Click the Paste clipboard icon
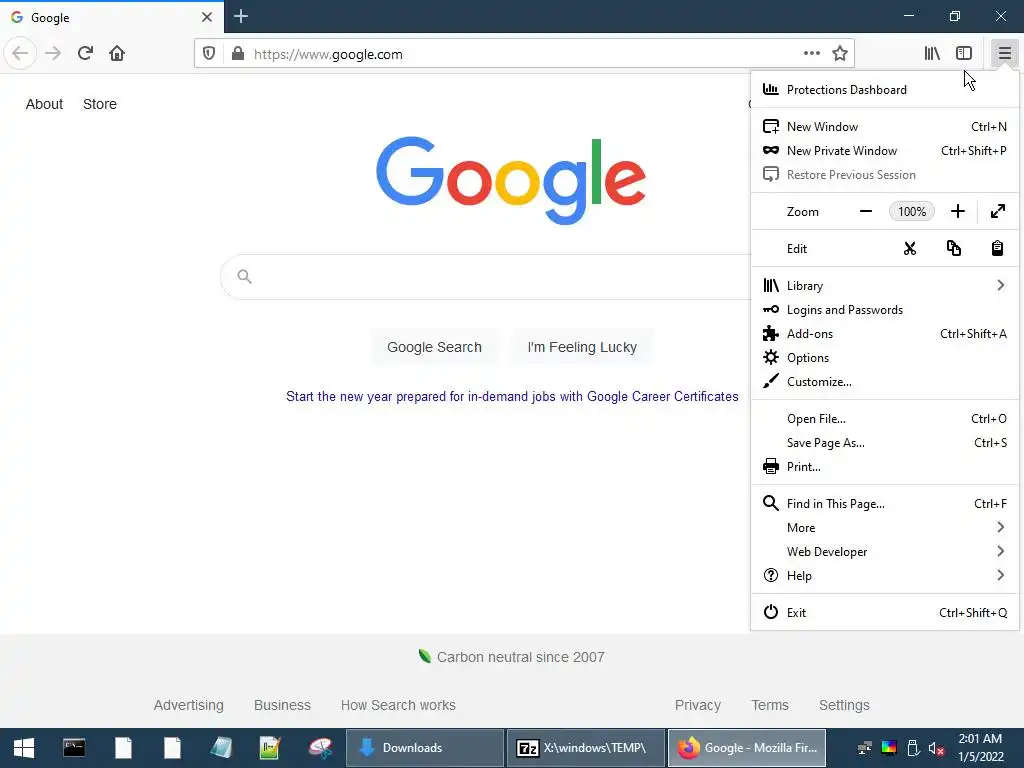The width and height of the screenshot is (1024, 768). coord(997,249)
